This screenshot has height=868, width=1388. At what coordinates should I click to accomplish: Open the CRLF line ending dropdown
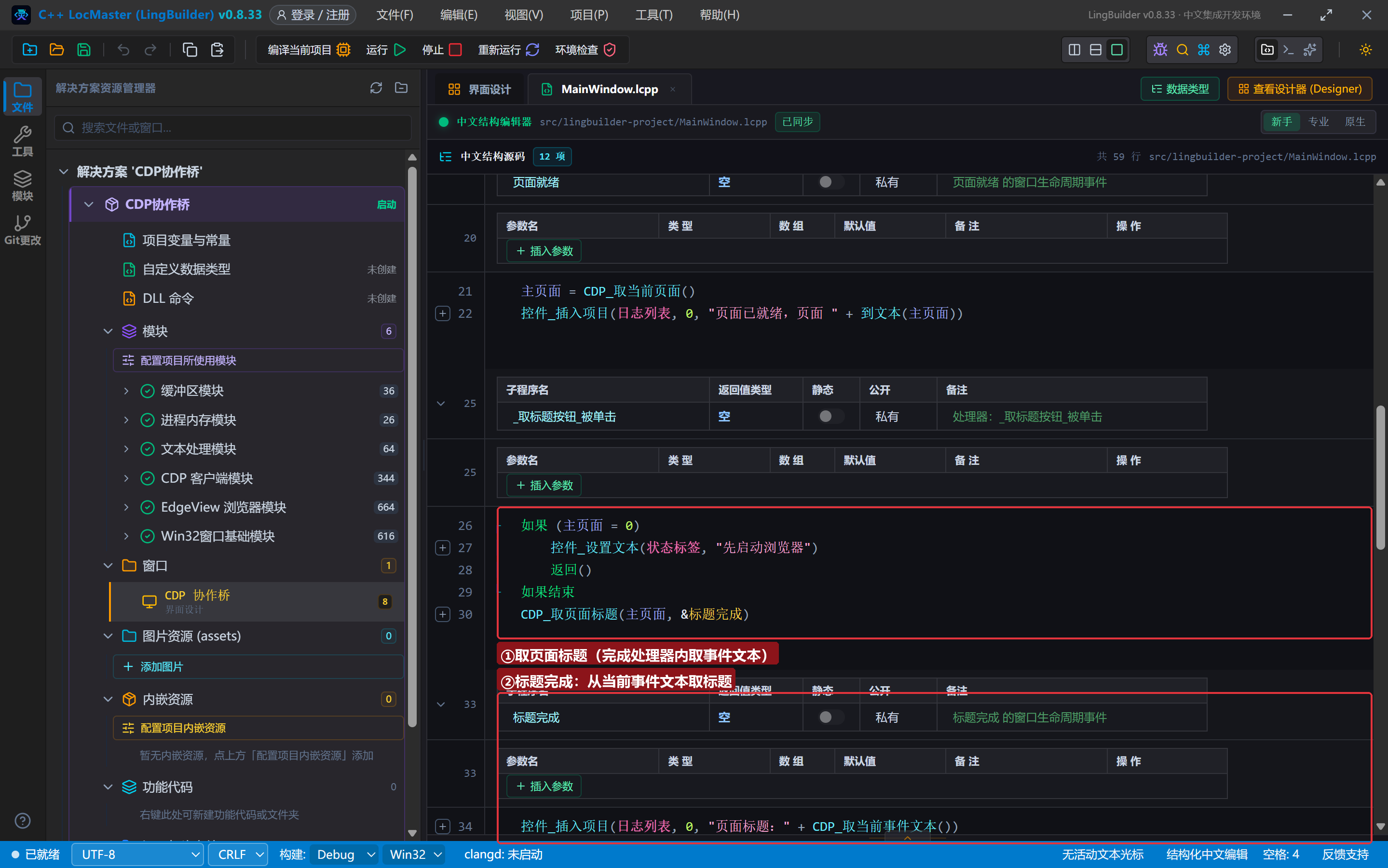point(238,854)
